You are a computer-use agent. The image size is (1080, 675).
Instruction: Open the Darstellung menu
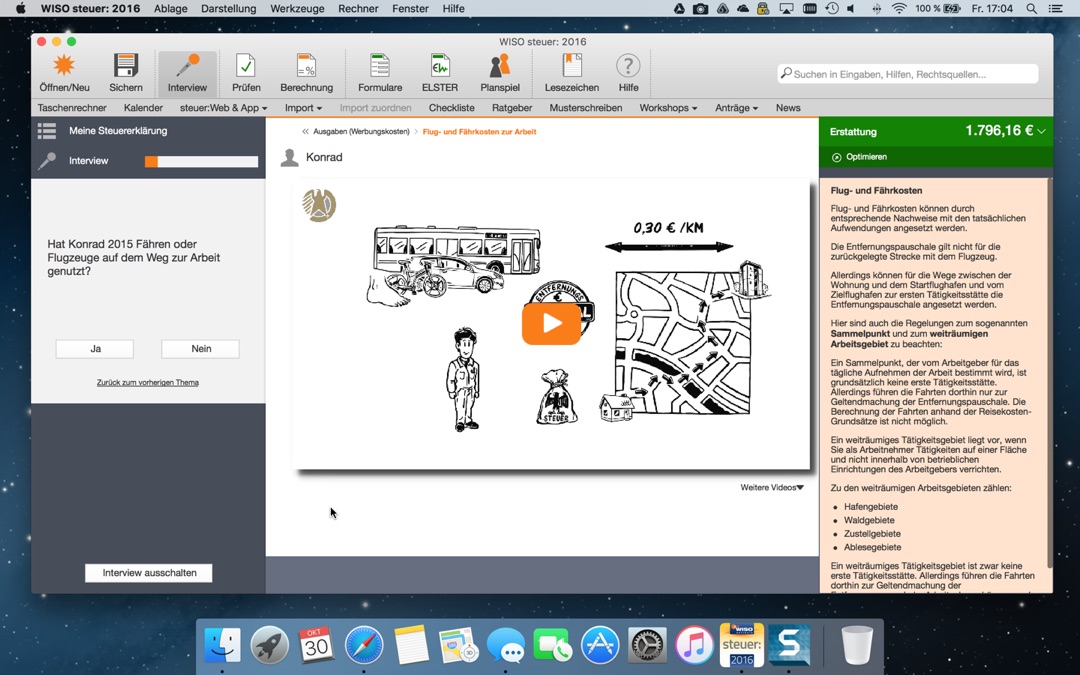click(229, 8)
